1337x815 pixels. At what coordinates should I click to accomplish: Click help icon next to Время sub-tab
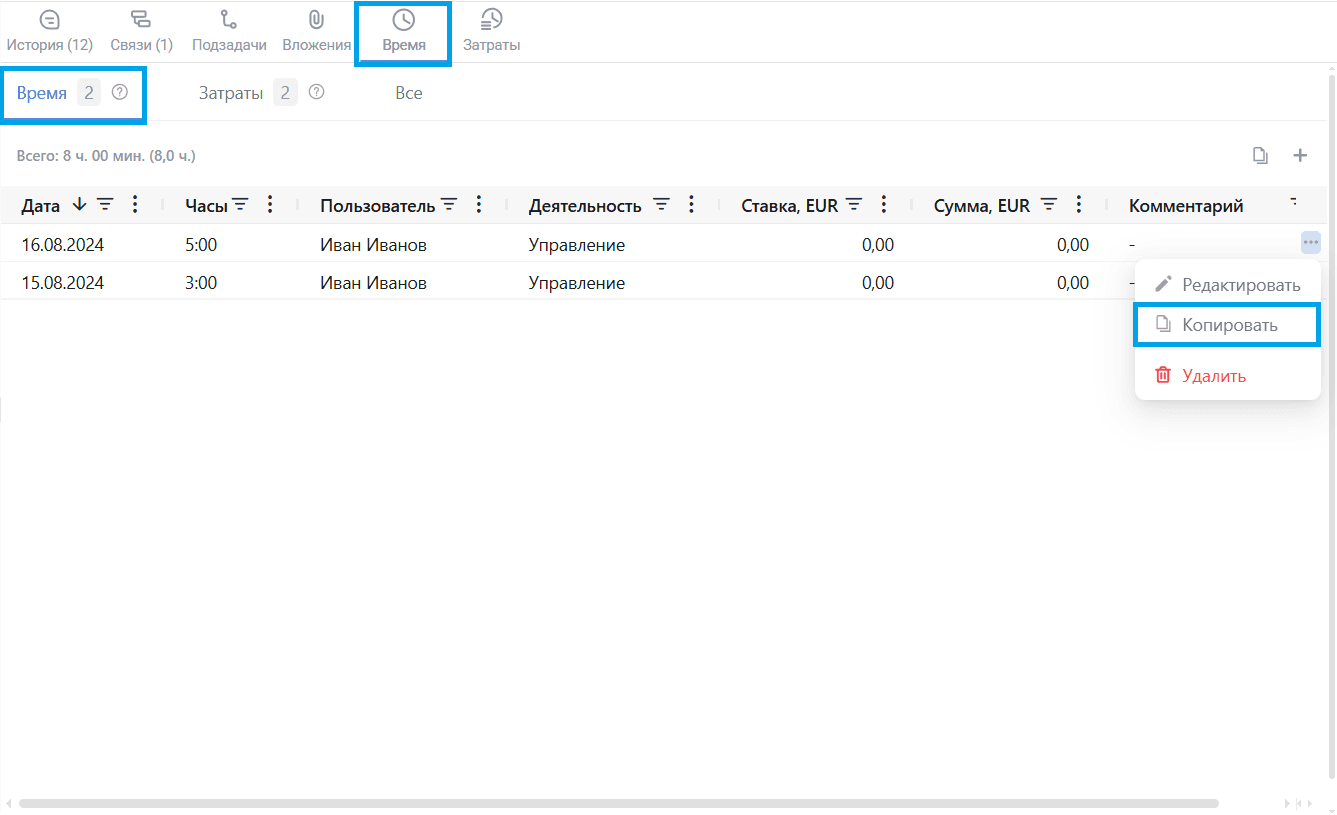tap(120, 93)
